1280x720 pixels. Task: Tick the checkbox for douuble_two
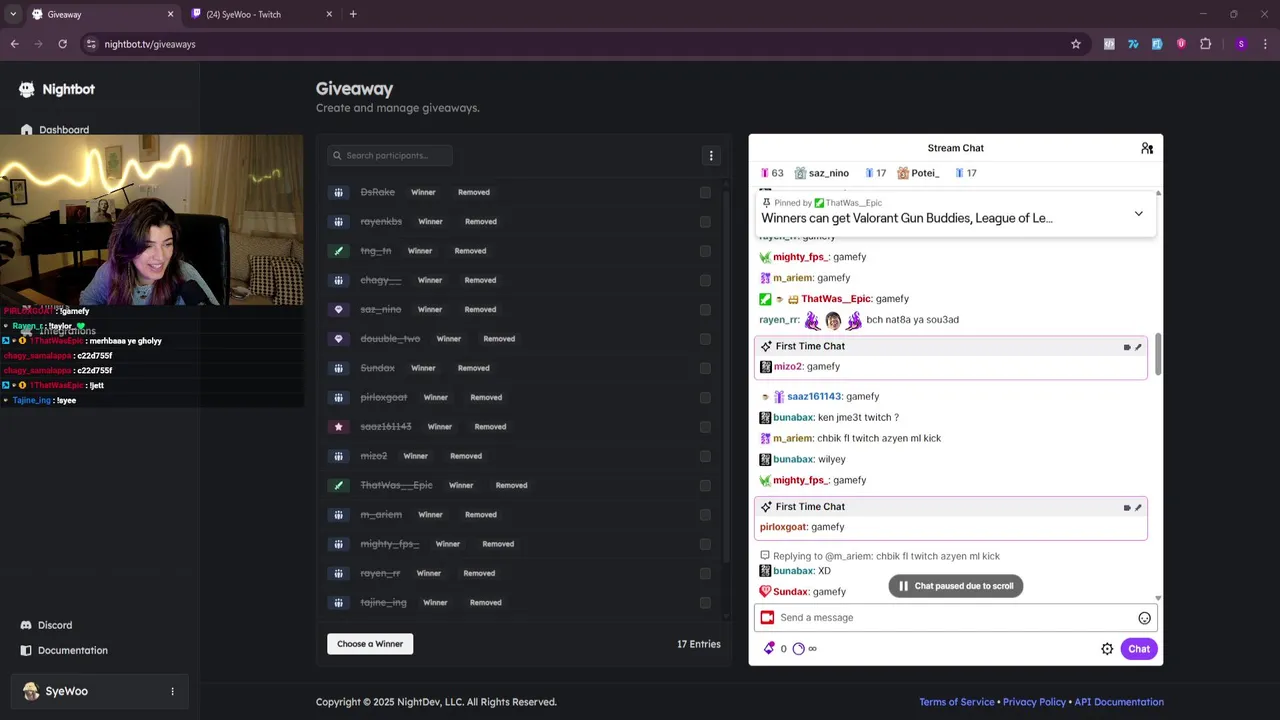pos(705,339)
